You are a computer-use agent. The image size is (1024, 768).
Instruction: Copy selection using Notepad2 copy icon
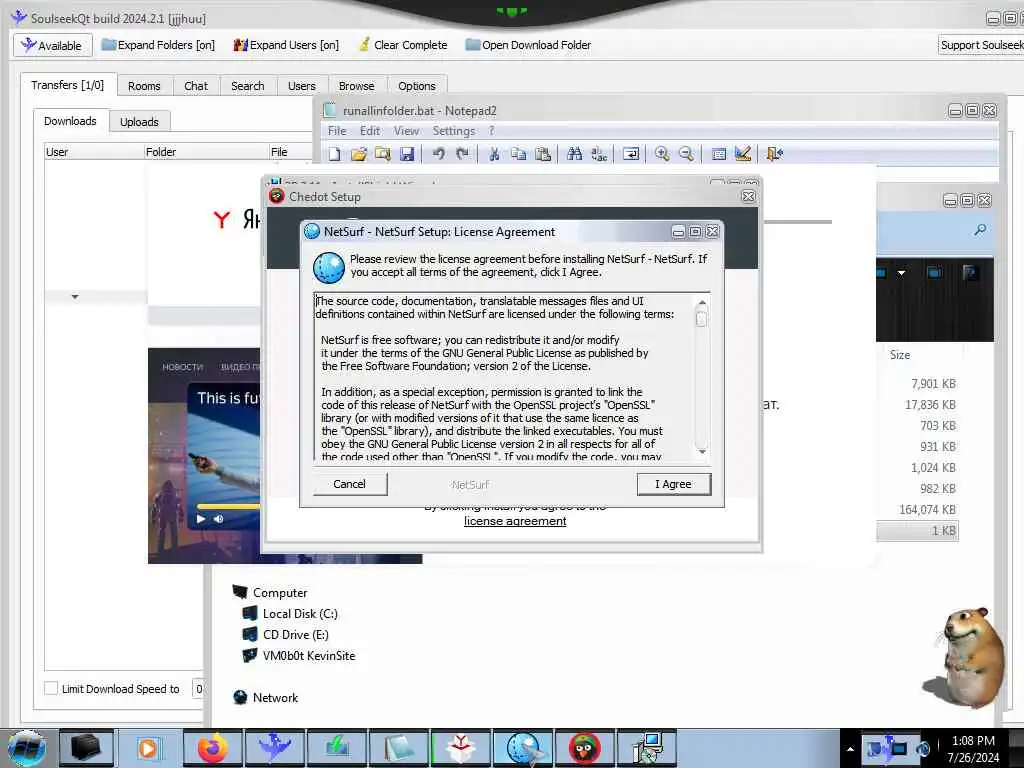click(x=519, y=154)
